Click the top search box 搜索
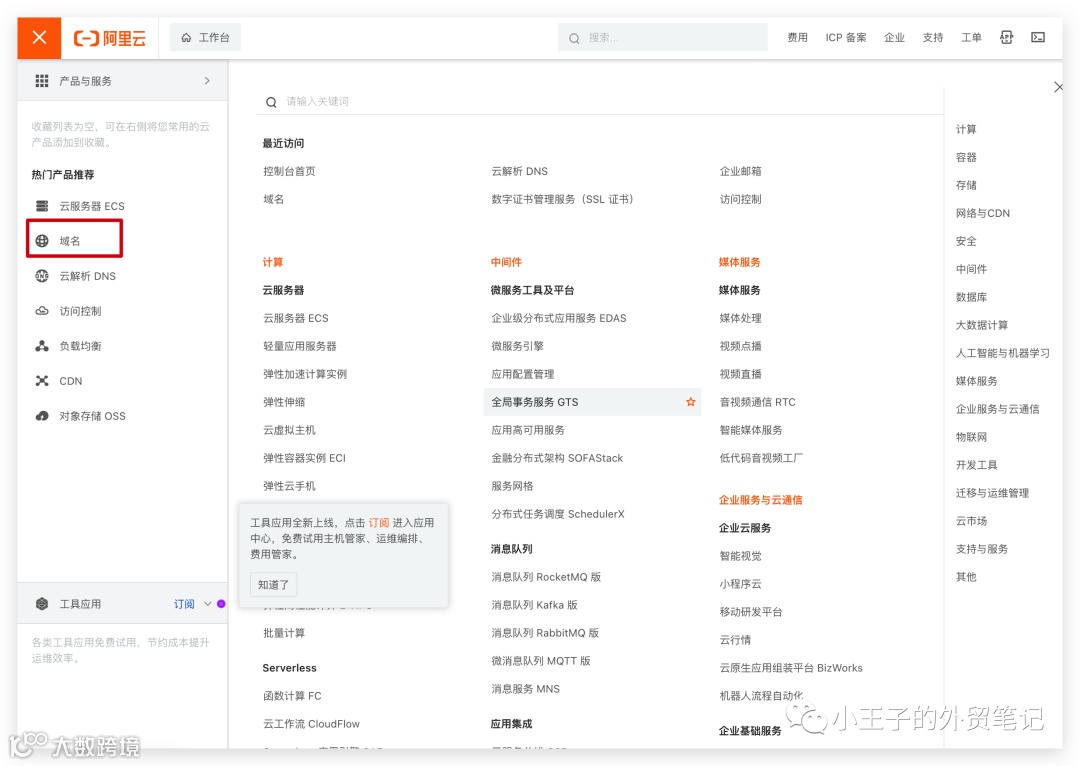The image size is (1080, 766). pos(663,38)
